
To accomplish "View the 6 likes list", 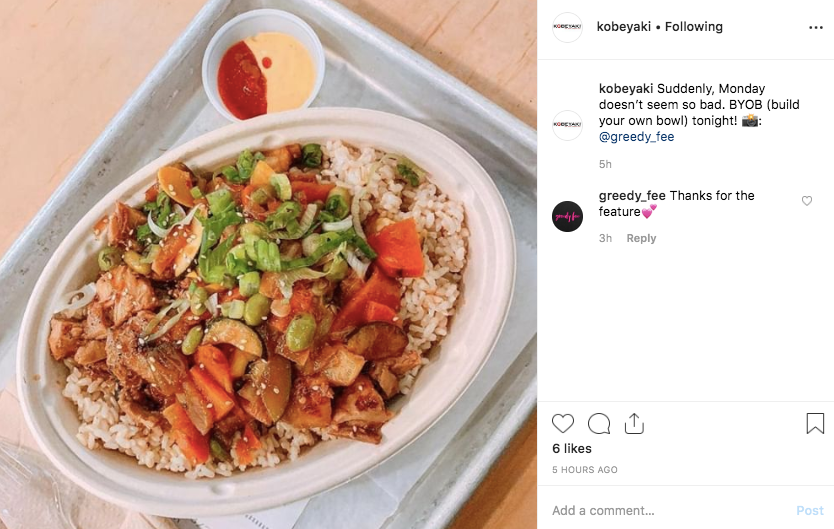I will point(572,449).
